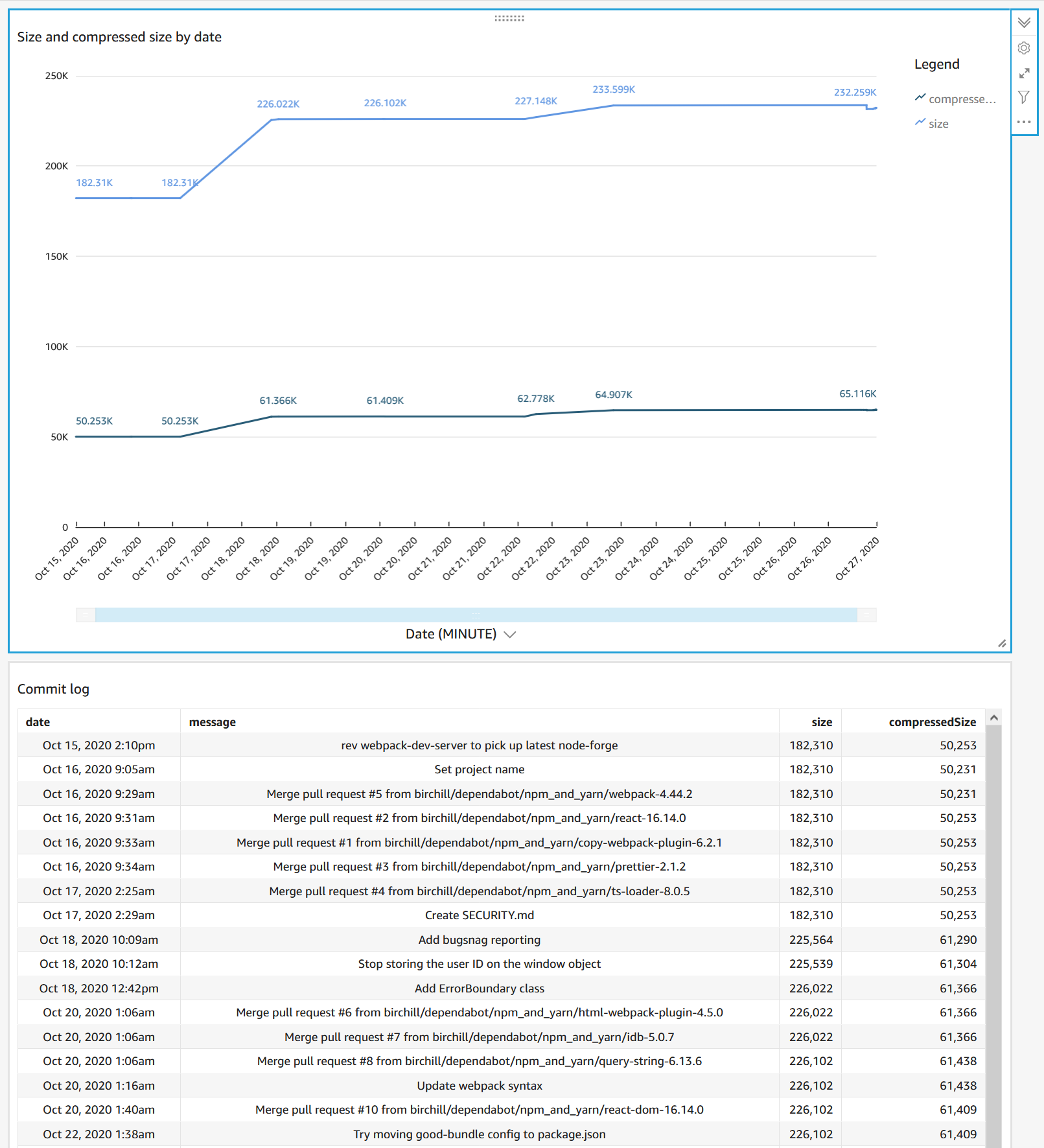Click the 'Update webpack syntax' message cell
This screenshot has height=1148, width=1044.
[x=480, y=1086]
